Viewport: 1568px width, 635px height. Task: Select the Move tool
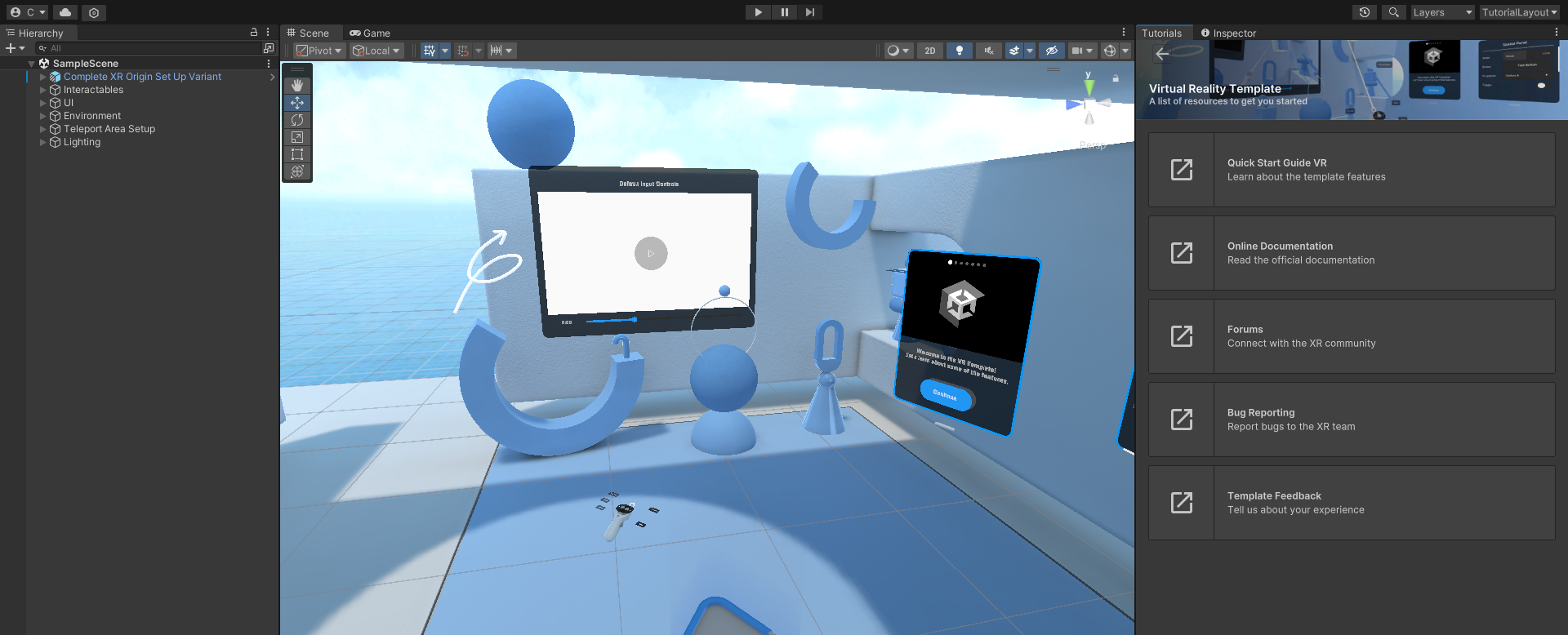tap(297, 103)
